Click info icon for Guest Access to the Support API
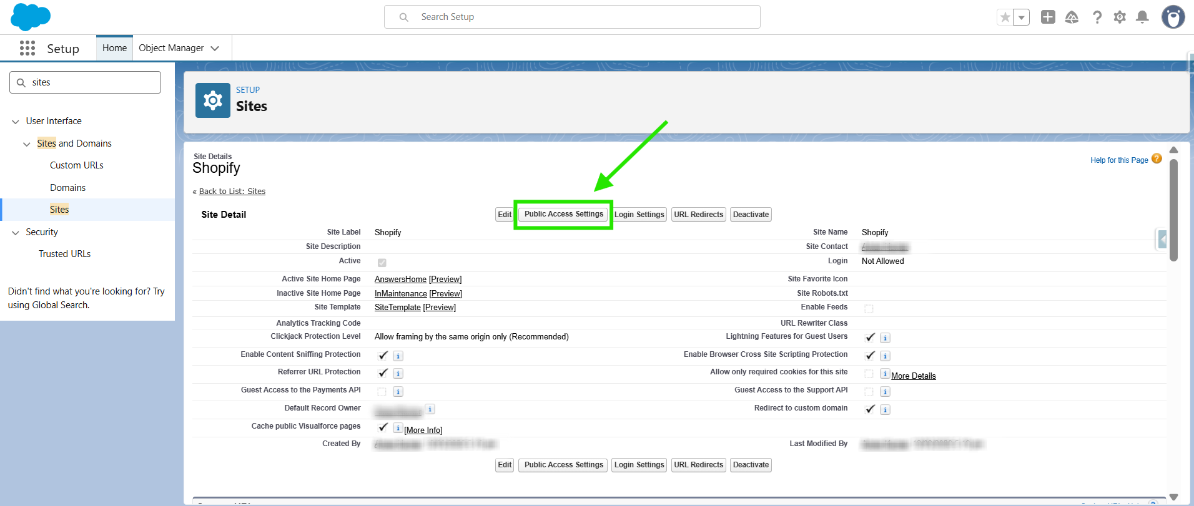Viewport: 1194px width, 506px height. (x=886, y=392)
